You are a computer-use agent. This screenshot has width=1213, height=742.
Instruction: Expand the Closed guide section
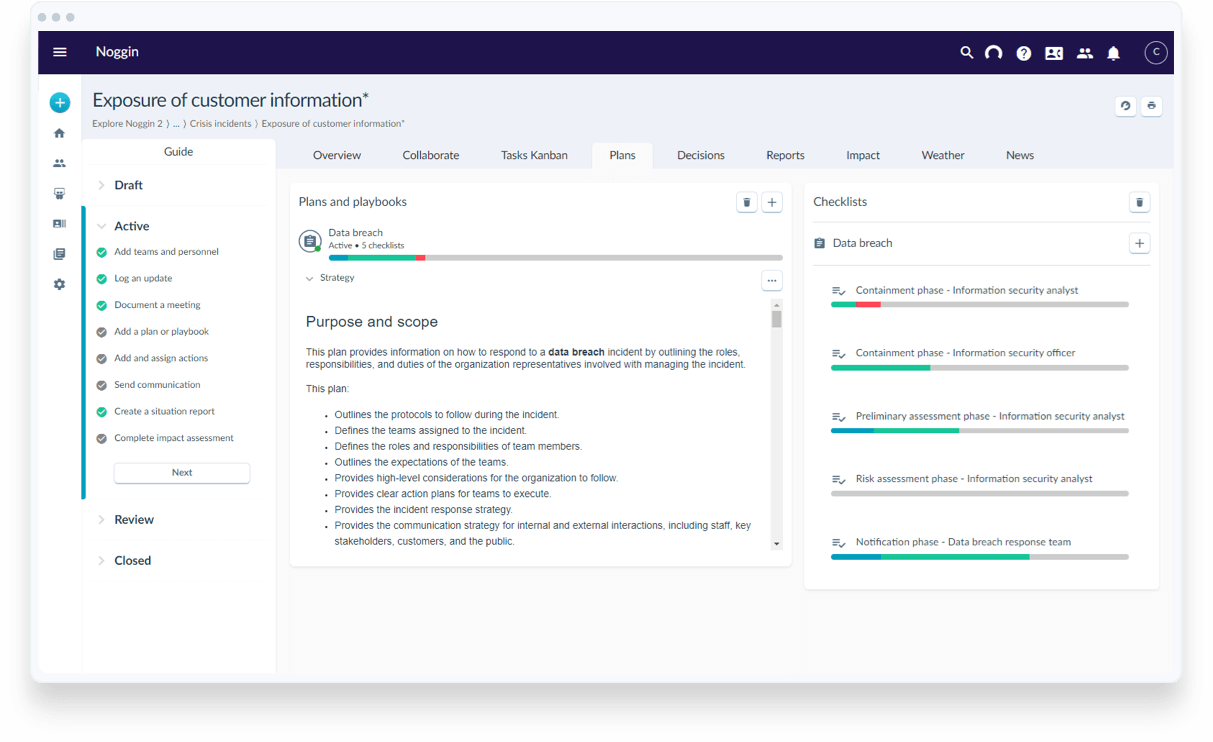coord(101,561)
